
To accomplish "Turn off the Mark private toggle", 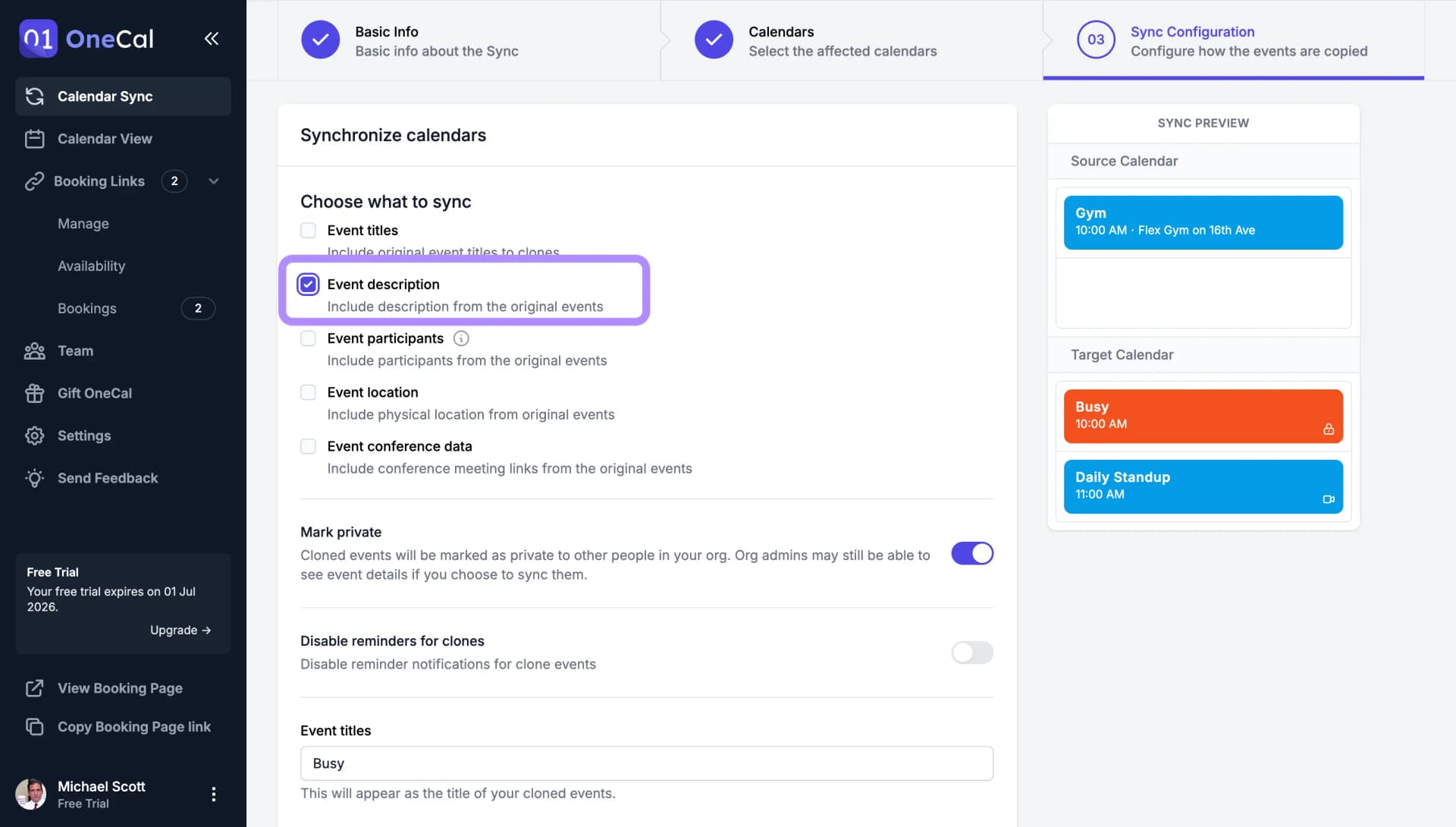I will click(972, 554).
